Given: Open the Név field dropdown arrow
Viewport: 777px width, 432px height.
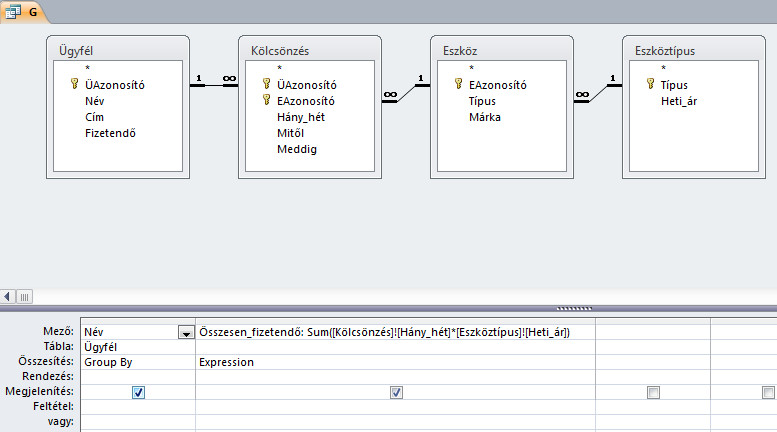Looking at the screenshot, I should (x=185, y=333).
